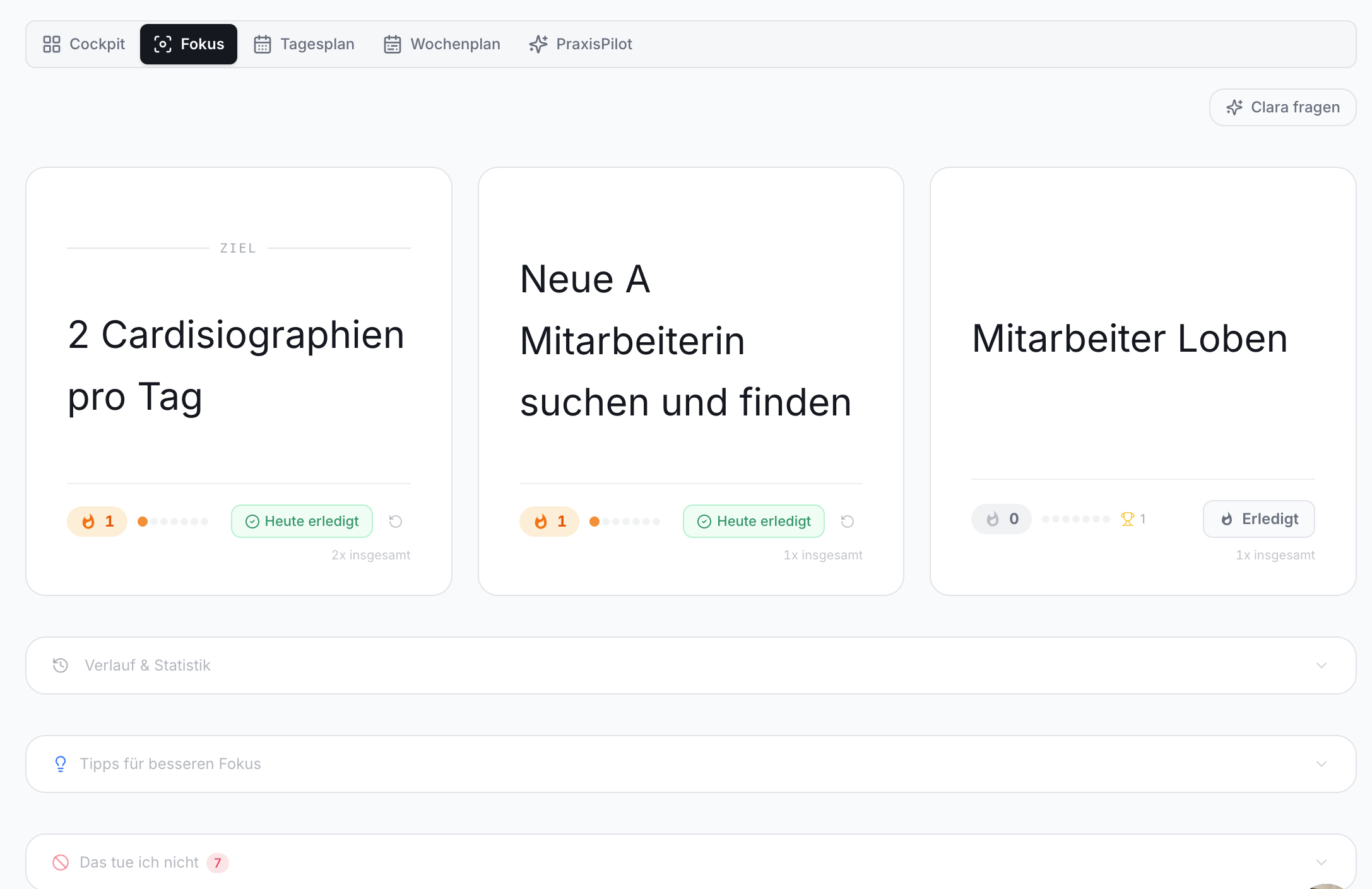
Task: Click progress dots on Cardisiographien card
Action: pos(173,522)
